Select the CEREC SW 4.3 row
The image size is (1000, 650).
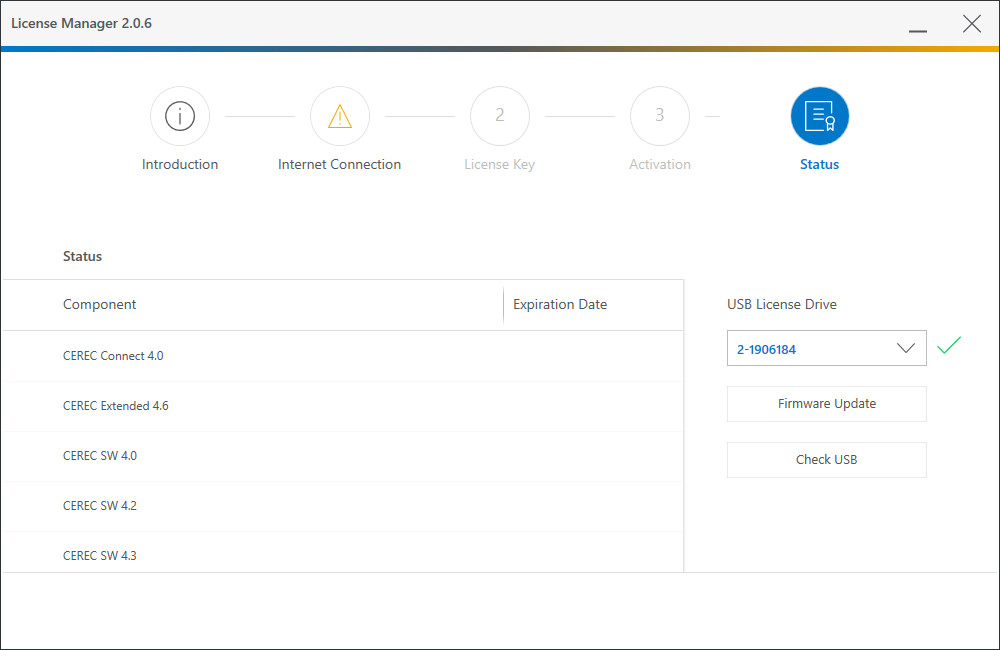click(342, 552)
